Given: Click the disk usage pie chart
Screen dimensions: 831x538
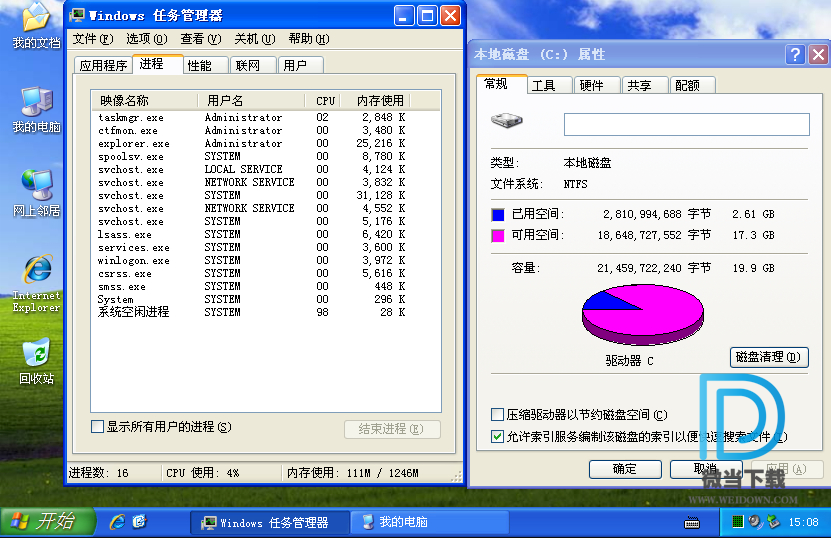Looking at the screenshot, I should pos(643,314).
